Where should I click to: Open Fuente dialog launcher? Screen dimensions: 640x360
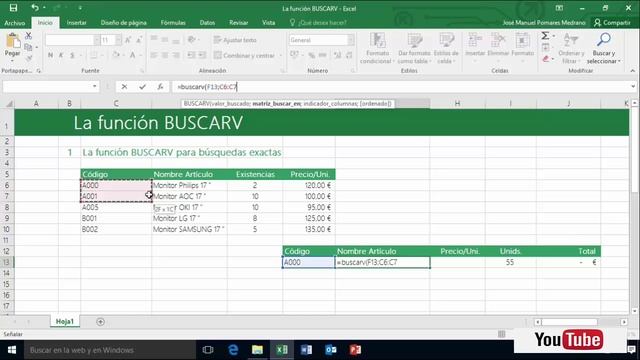[142, 71]
